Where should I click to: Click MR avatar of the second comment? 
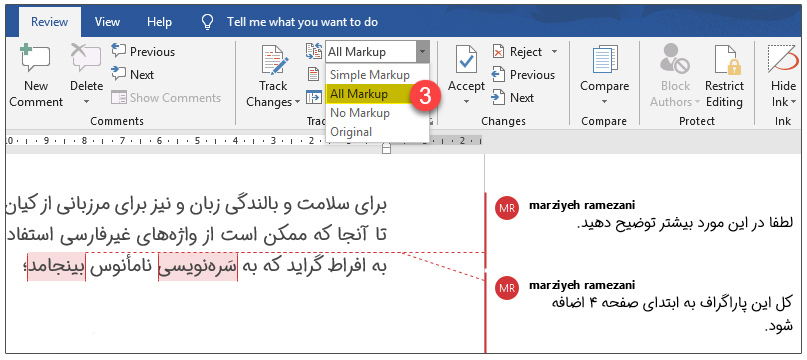pos(506,288)
